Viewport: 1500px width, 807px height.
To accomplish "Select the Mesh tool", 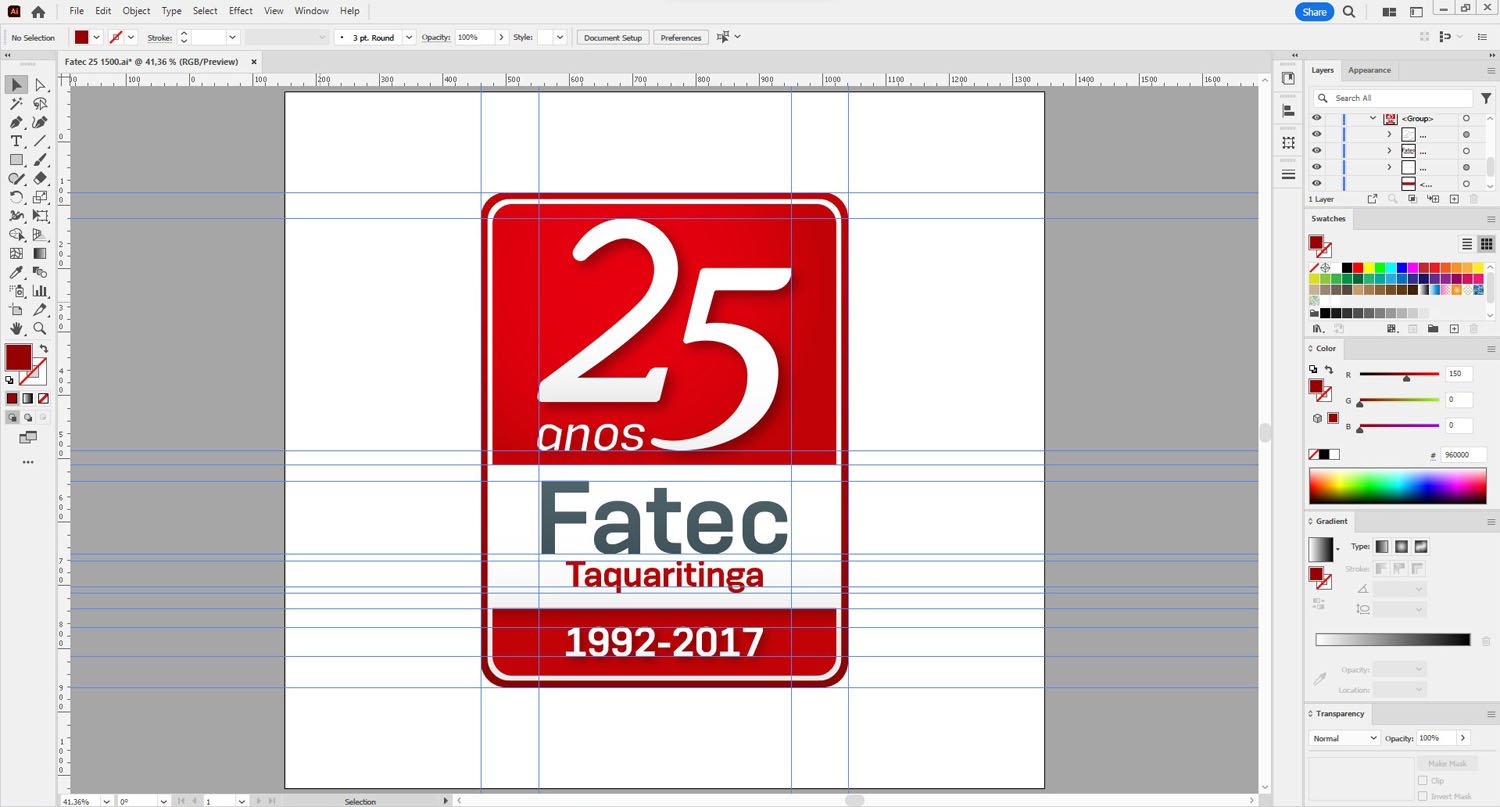I will pos(16,254).
